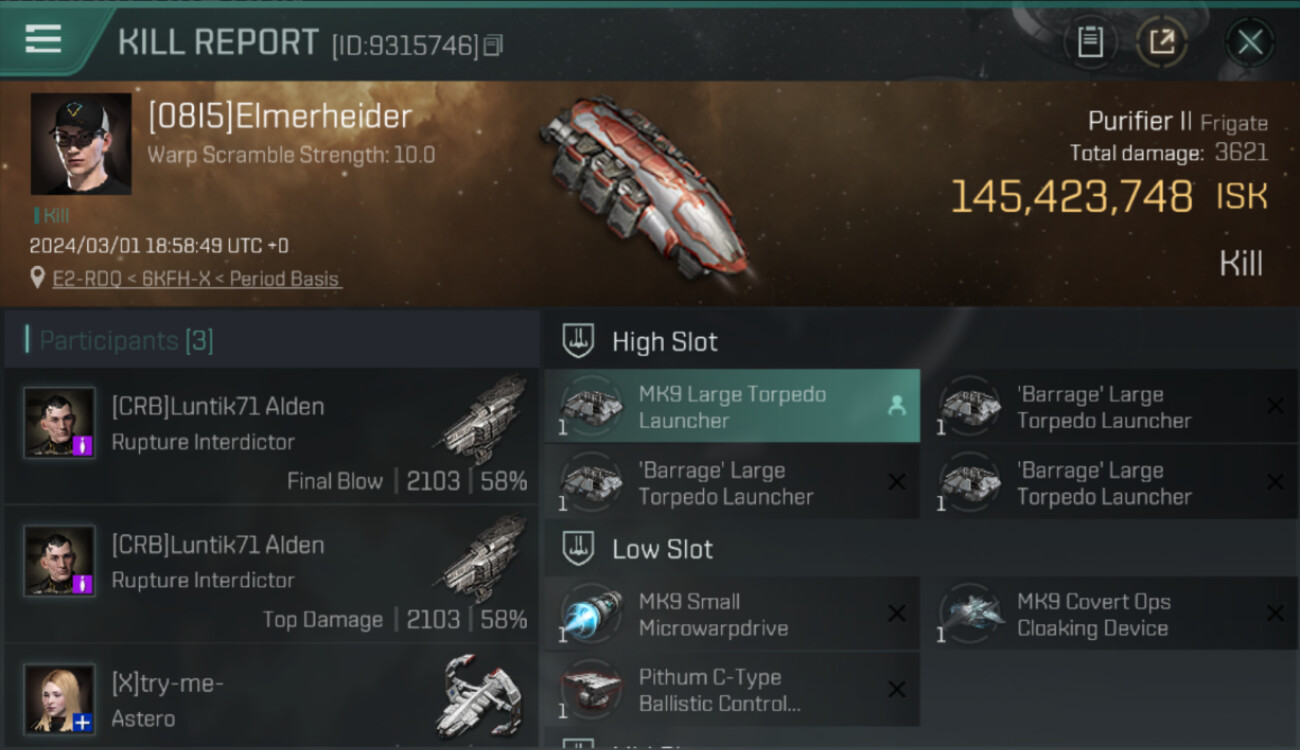1300x750 pixels.
Task: Select the Top Damage Luntik71 Alden entry
Action: point(271,574)
